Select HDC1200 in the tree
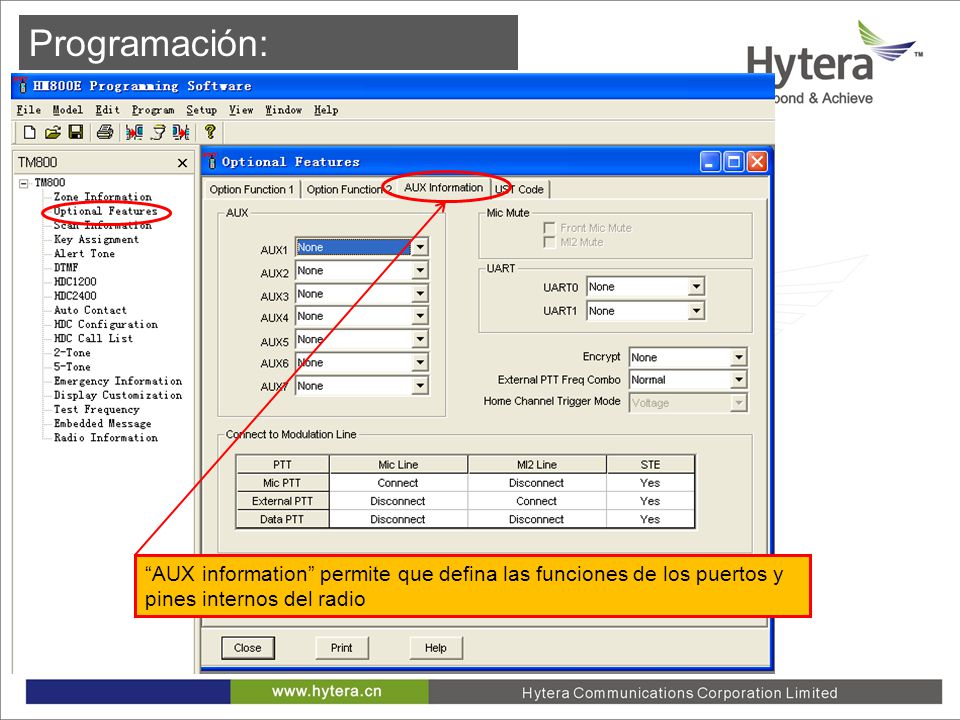The image size is (960, 720). 75,282
